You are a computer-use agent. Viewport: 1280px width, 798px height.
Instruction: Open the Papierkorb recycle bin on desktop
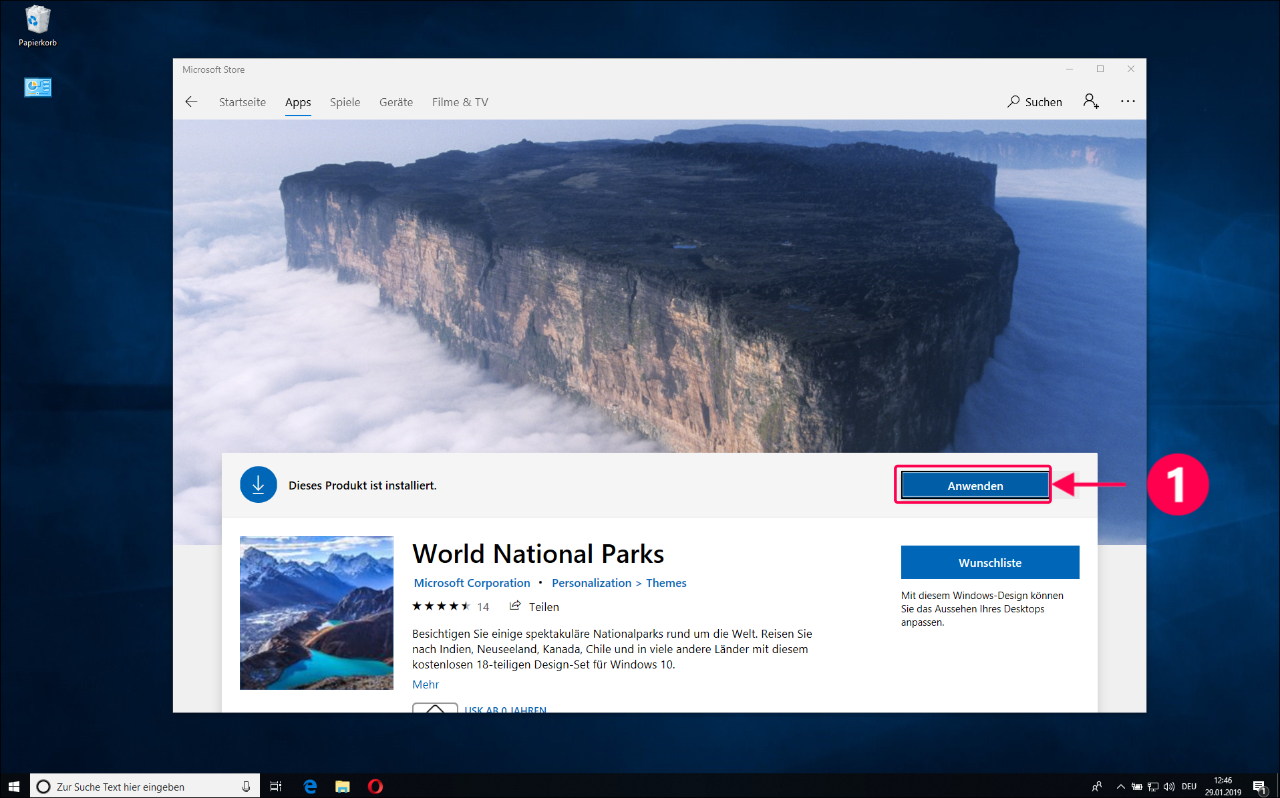[38, 26]
